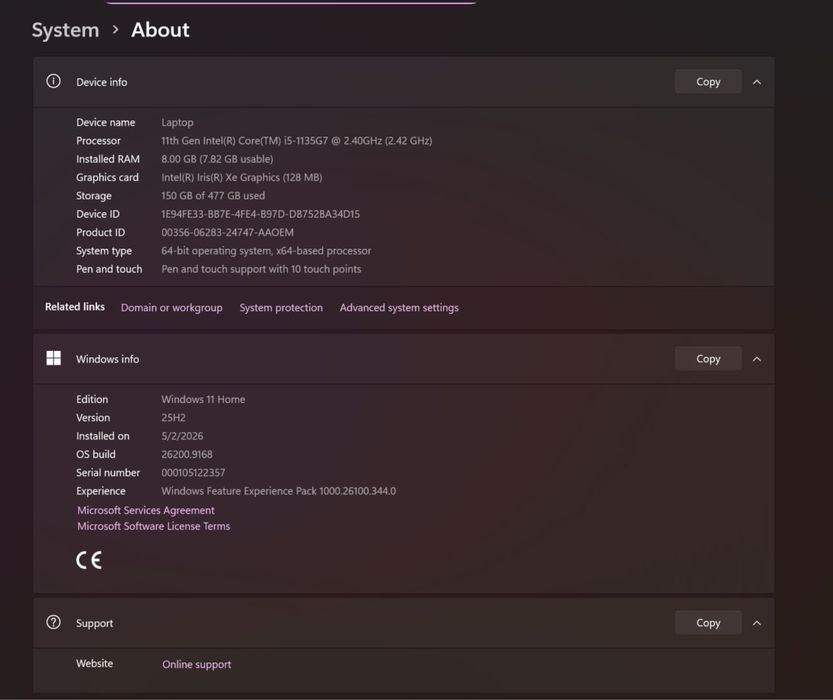
Task: Click the Device info circle icon
Action: tap(53, 81)
